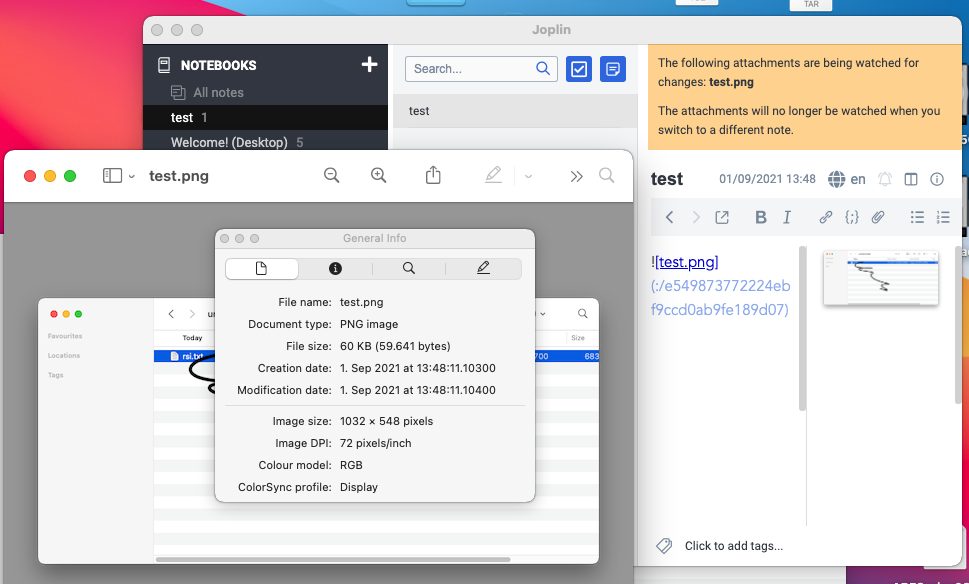Click Document type value PNG image
The height and width of the screenshot is (584, 969).
point(369,324)
